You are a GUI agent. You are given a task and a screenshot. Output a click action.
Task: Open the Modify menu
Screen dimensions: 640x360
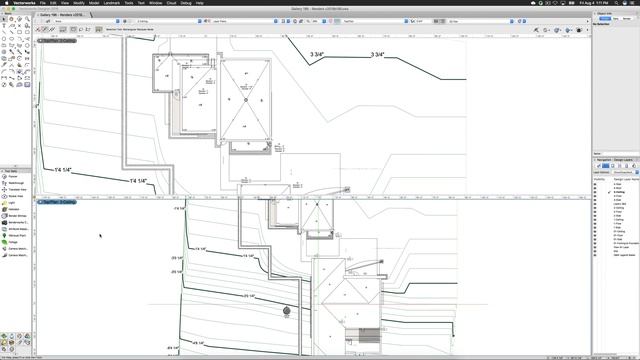(x=78, y=3)
